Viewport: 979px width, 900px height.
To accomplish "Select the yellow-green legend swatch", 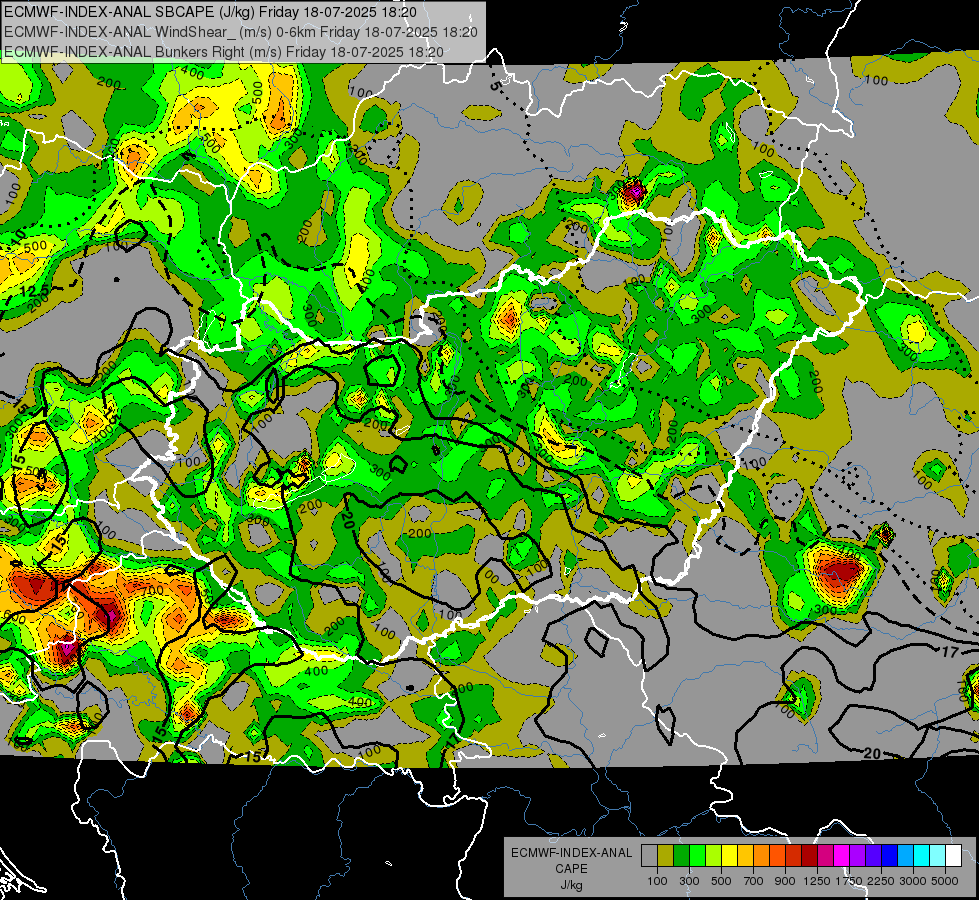I will click(x=714, y=856).
